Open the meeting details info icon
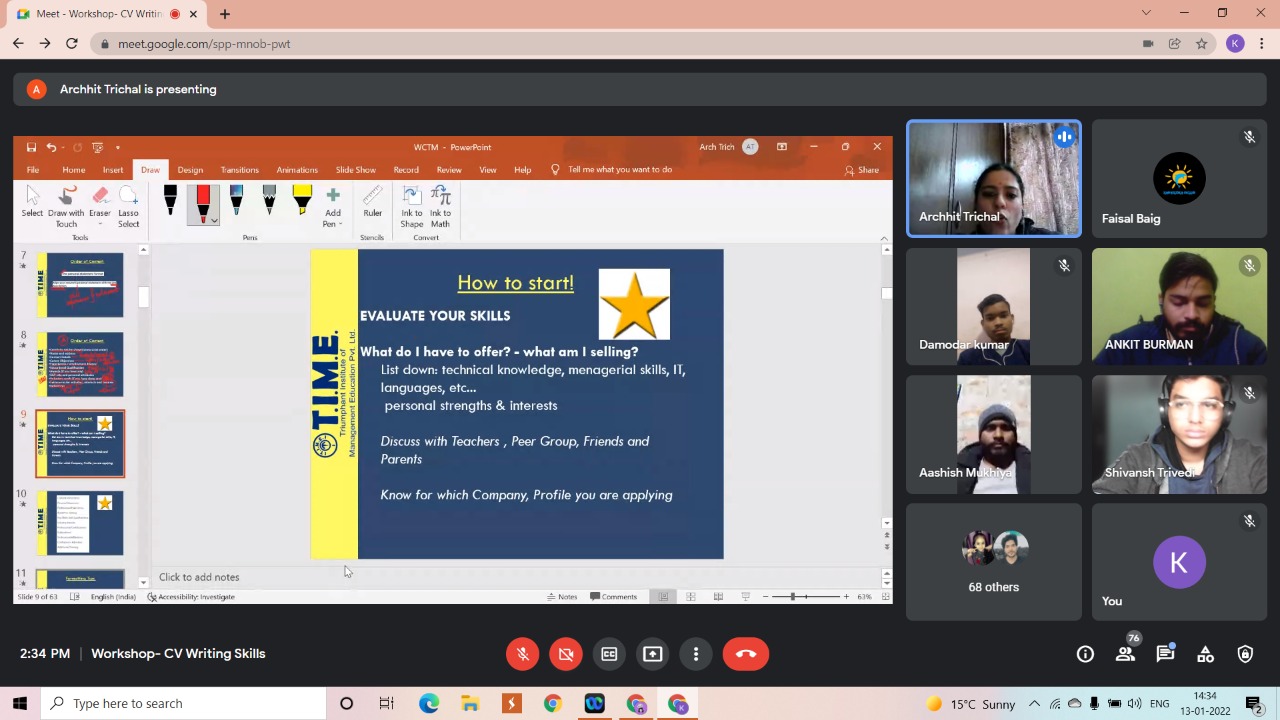The width and height of the screenshot is (1280, 720). tap(1085, 654)
